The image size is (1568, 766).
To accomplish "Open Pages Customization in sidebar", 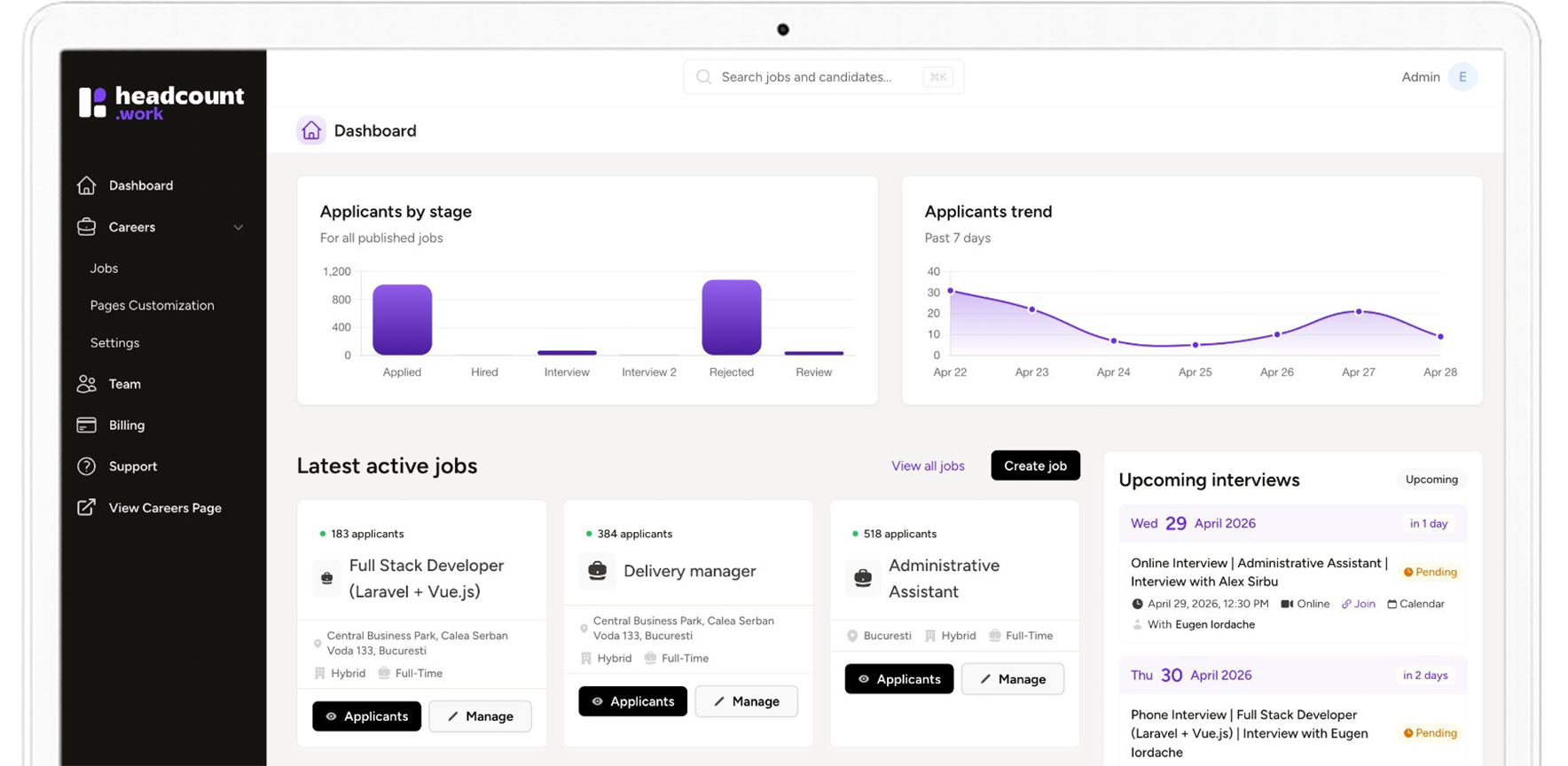I will (x=152, y=305).
